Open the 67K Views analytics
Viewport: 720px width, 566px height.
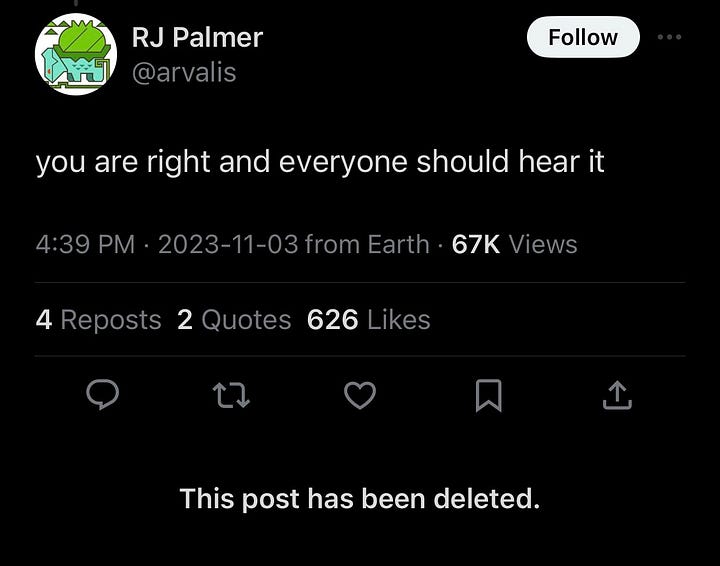514,244
